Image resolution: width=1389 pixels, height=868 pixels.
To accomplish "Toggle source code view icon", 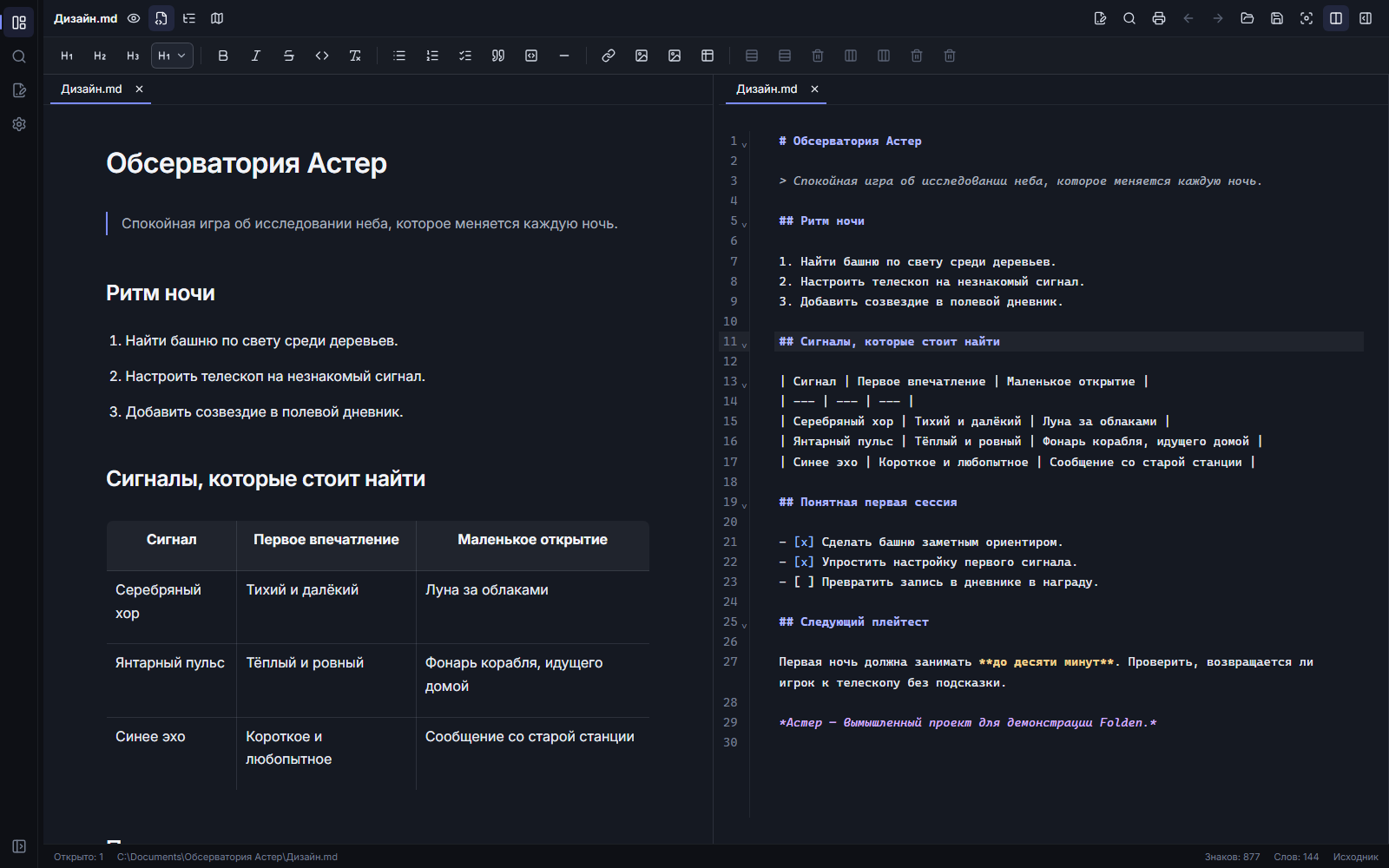I will pyautogui.click(x=161, y=18).
